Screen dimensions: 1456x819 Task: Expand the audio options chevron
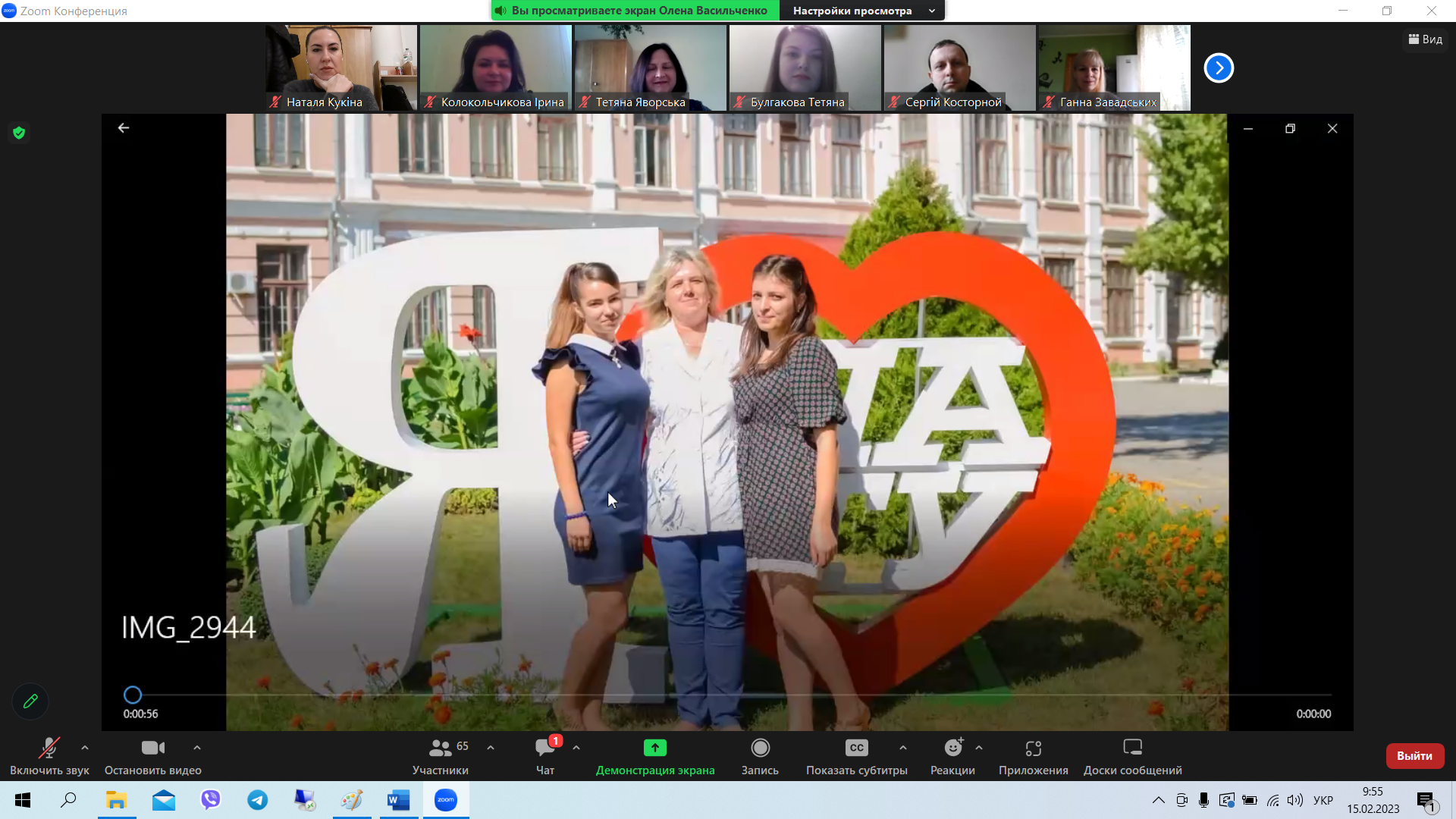point(85,748)
